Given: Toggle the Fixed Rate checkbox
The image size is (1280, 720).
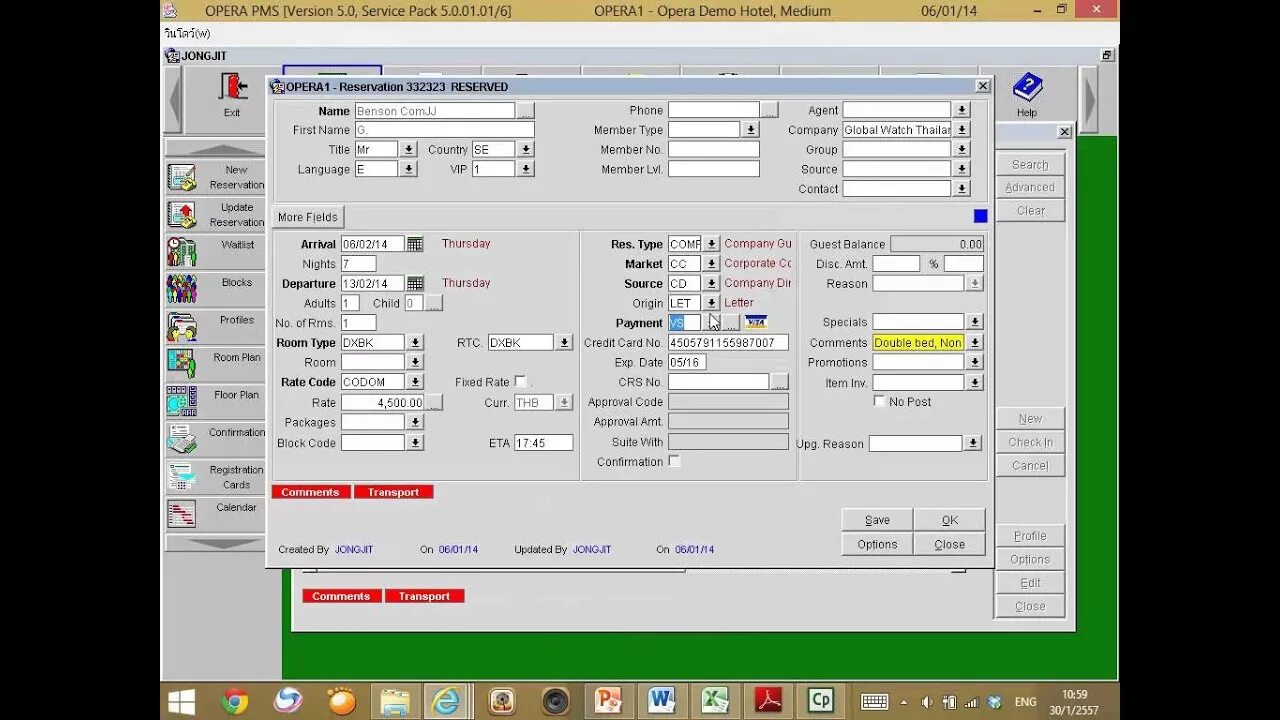Looking at the screenshot, I should [520, 382].
